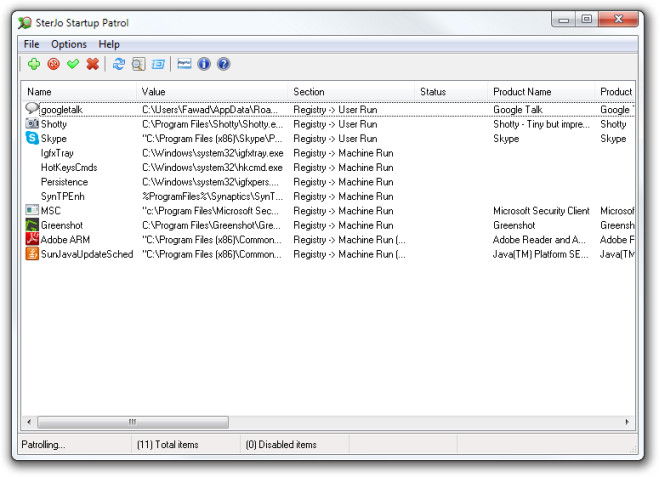The image size is (660, 477).
Task: Click the Java(TM) Platform SE product cell
Action: pos(540,254)
